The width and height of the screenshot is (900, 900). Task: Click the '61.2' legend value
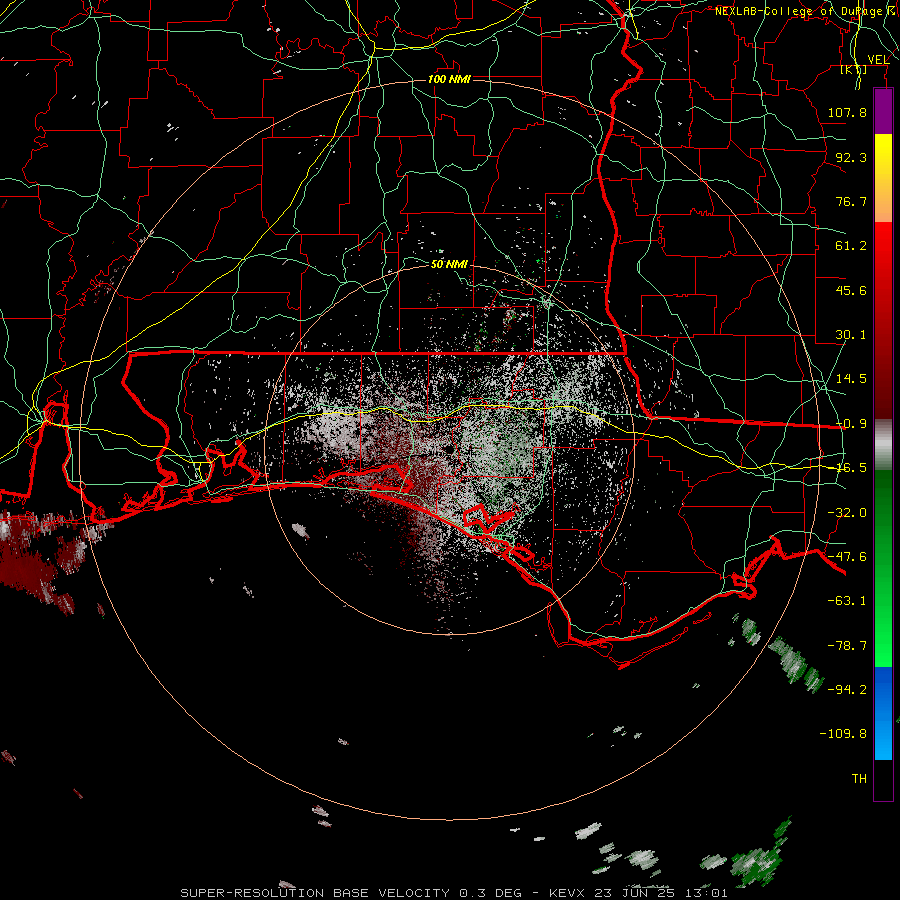tap(851, 246)
